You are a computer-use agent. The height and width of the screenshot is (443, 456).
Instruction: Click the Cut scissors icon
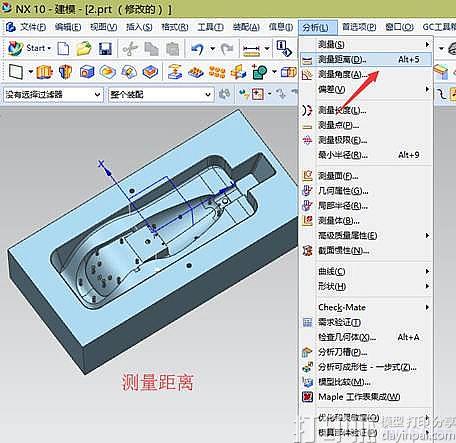pos(130,49)
